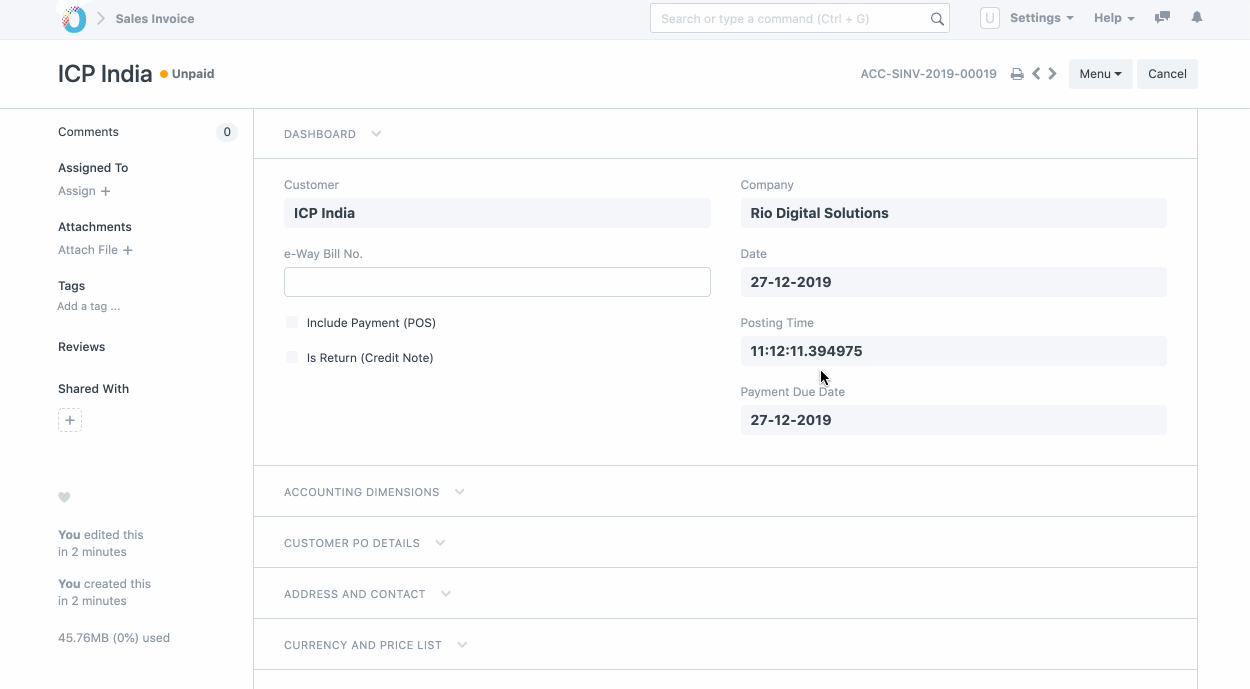Toggle Is Return (Credit Note) checkbox
The height and width of the screenshot is (689, 1250).
tap(292, 358)
